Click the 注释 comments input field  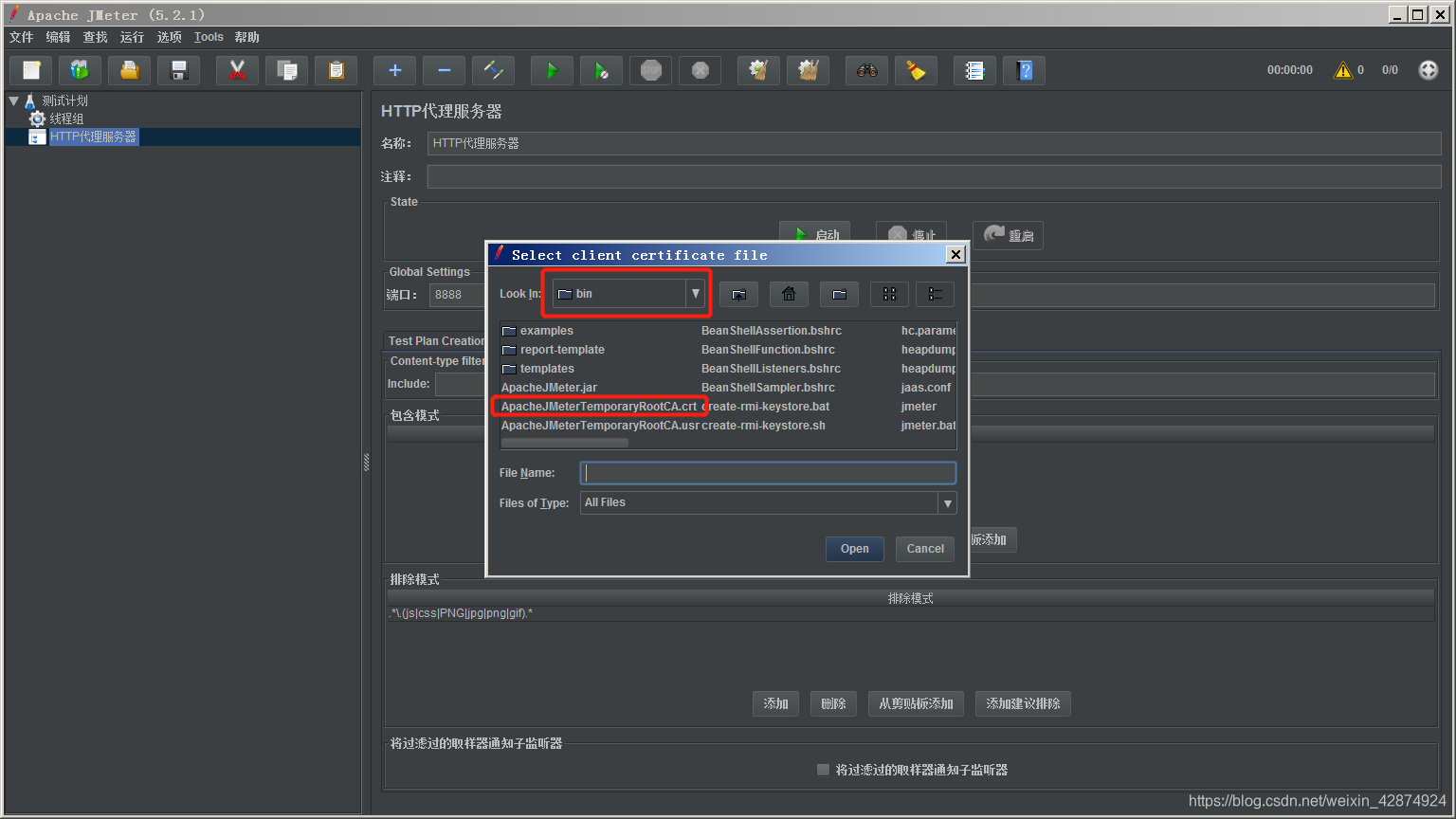click(934, 176)
